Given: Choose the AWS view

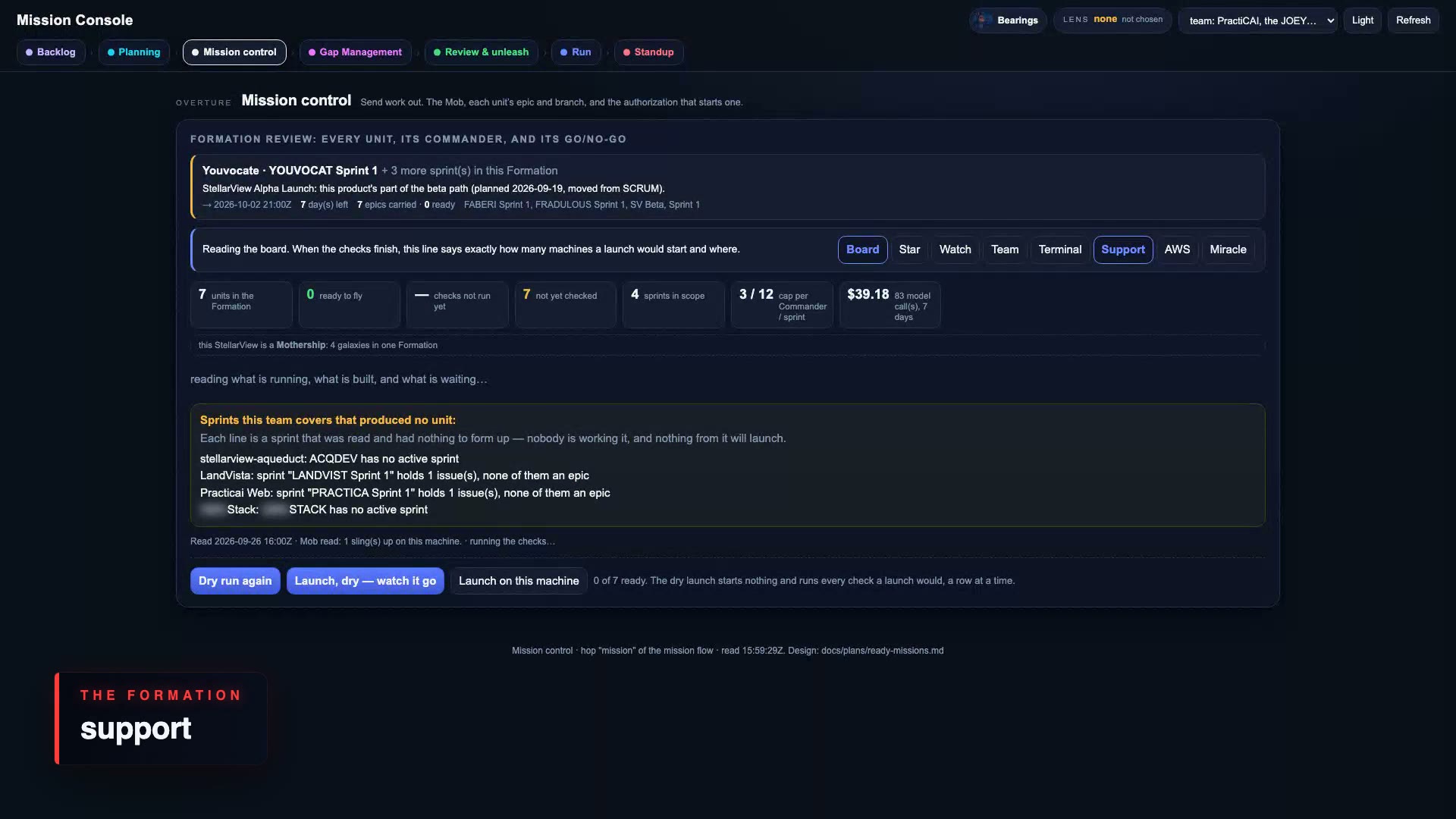Looking at the screenshot, I should [1177, 249].
